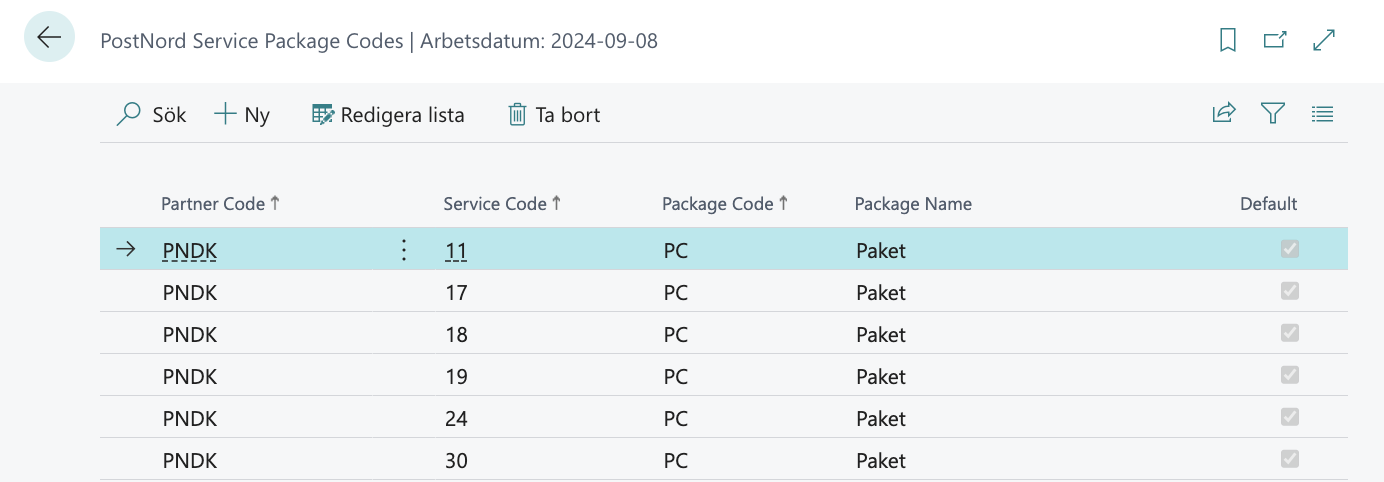Sort by Package Code column header

tap(725, 204)
